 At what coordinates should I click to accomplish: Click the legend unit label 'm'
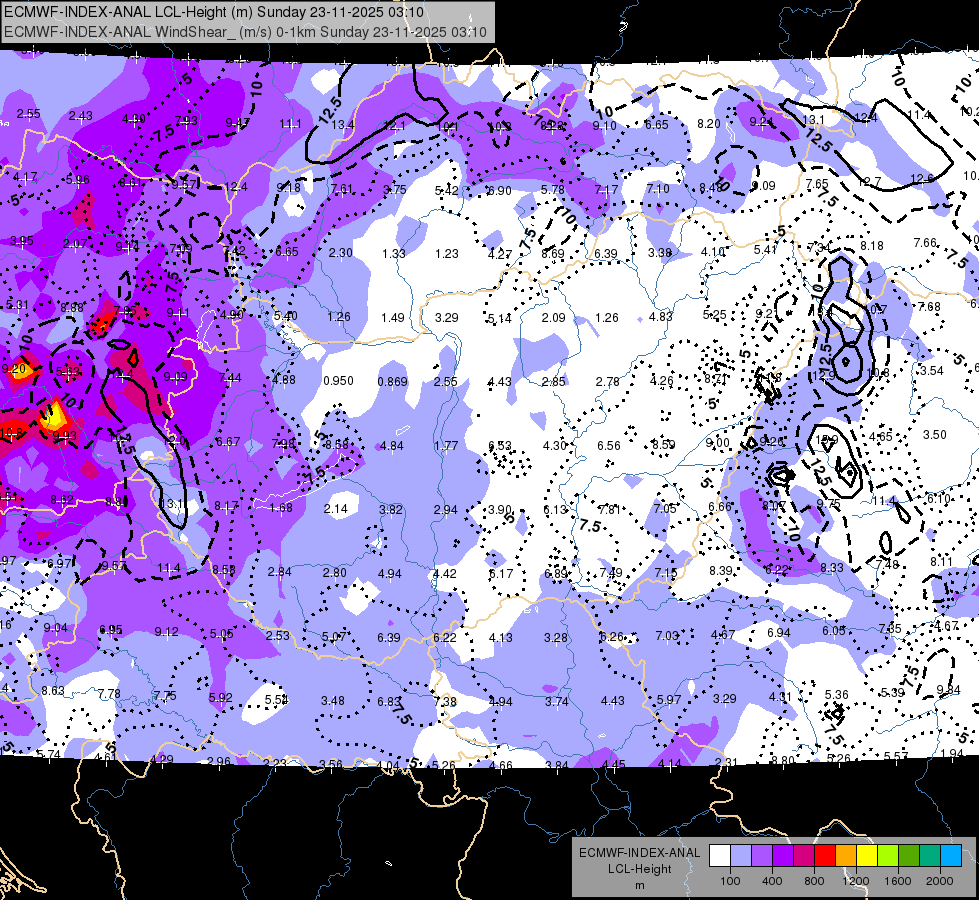(x=639, y=886)
